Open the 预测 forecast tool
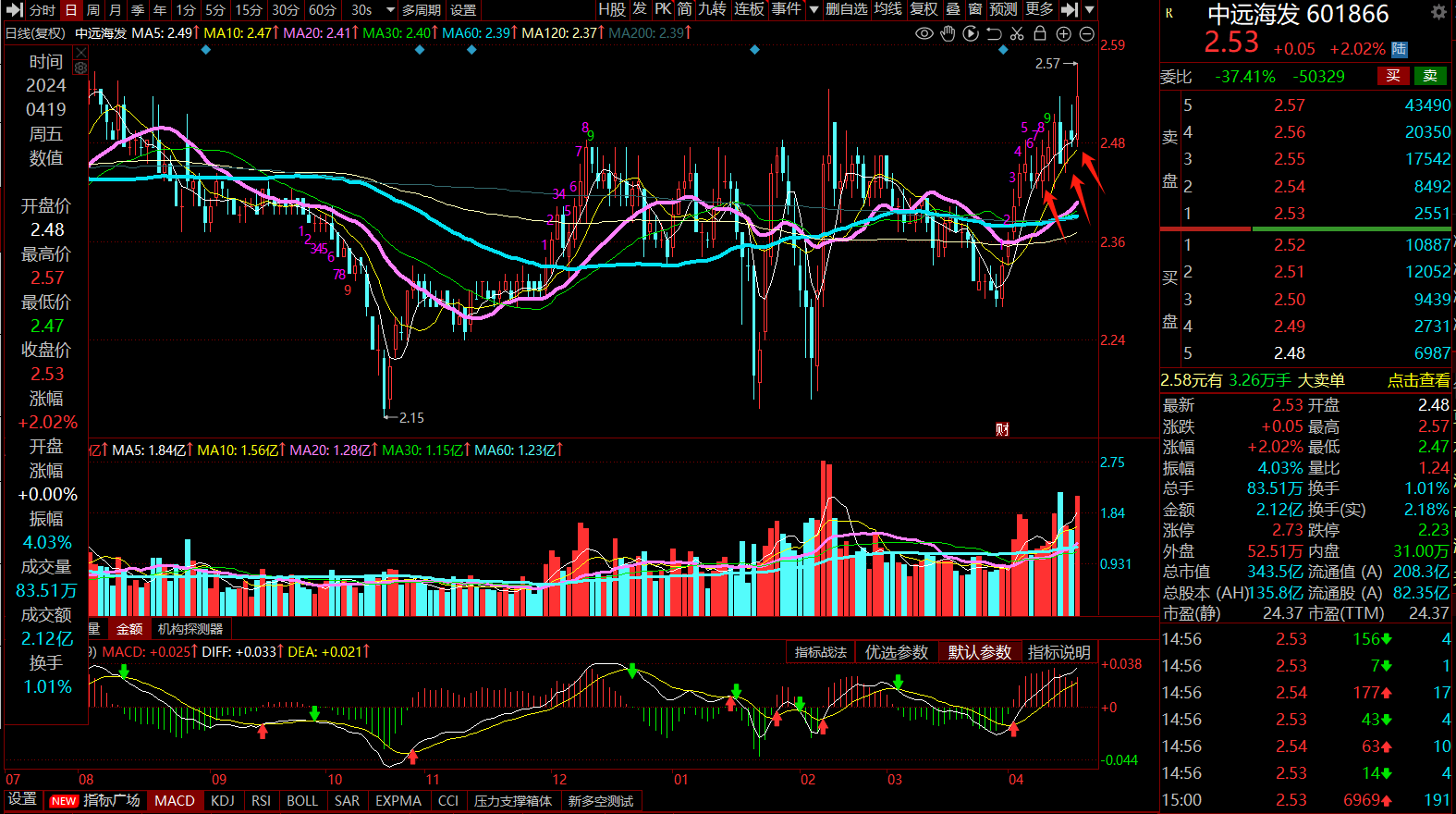The image size is (1456, 814). click(1004, 9)
